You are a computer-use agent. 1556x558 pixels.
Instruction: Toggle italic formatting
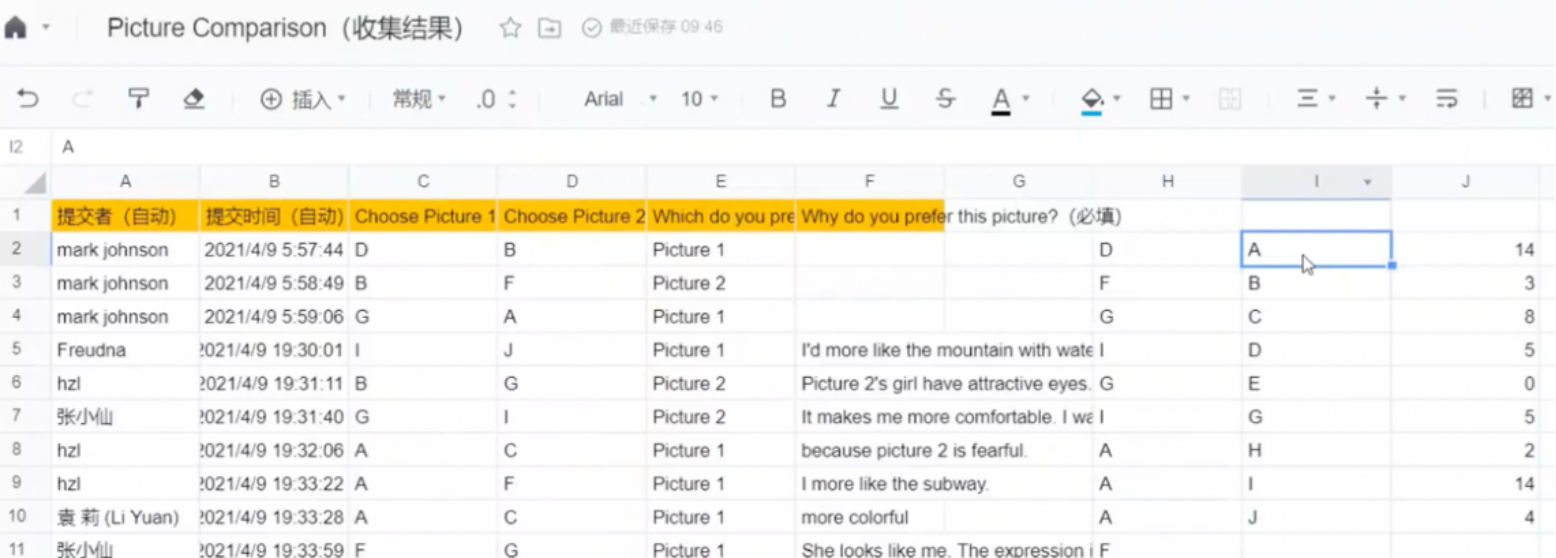pos(833,99)
